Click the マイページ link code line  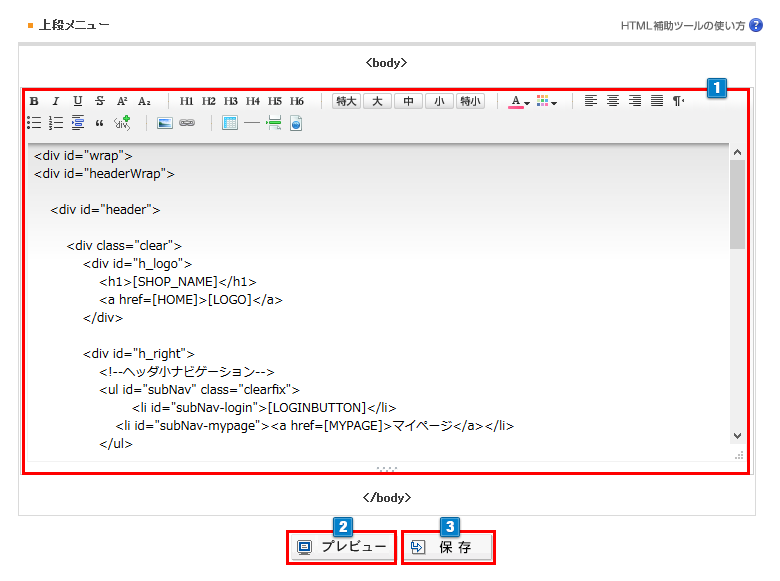pos(314,425)
